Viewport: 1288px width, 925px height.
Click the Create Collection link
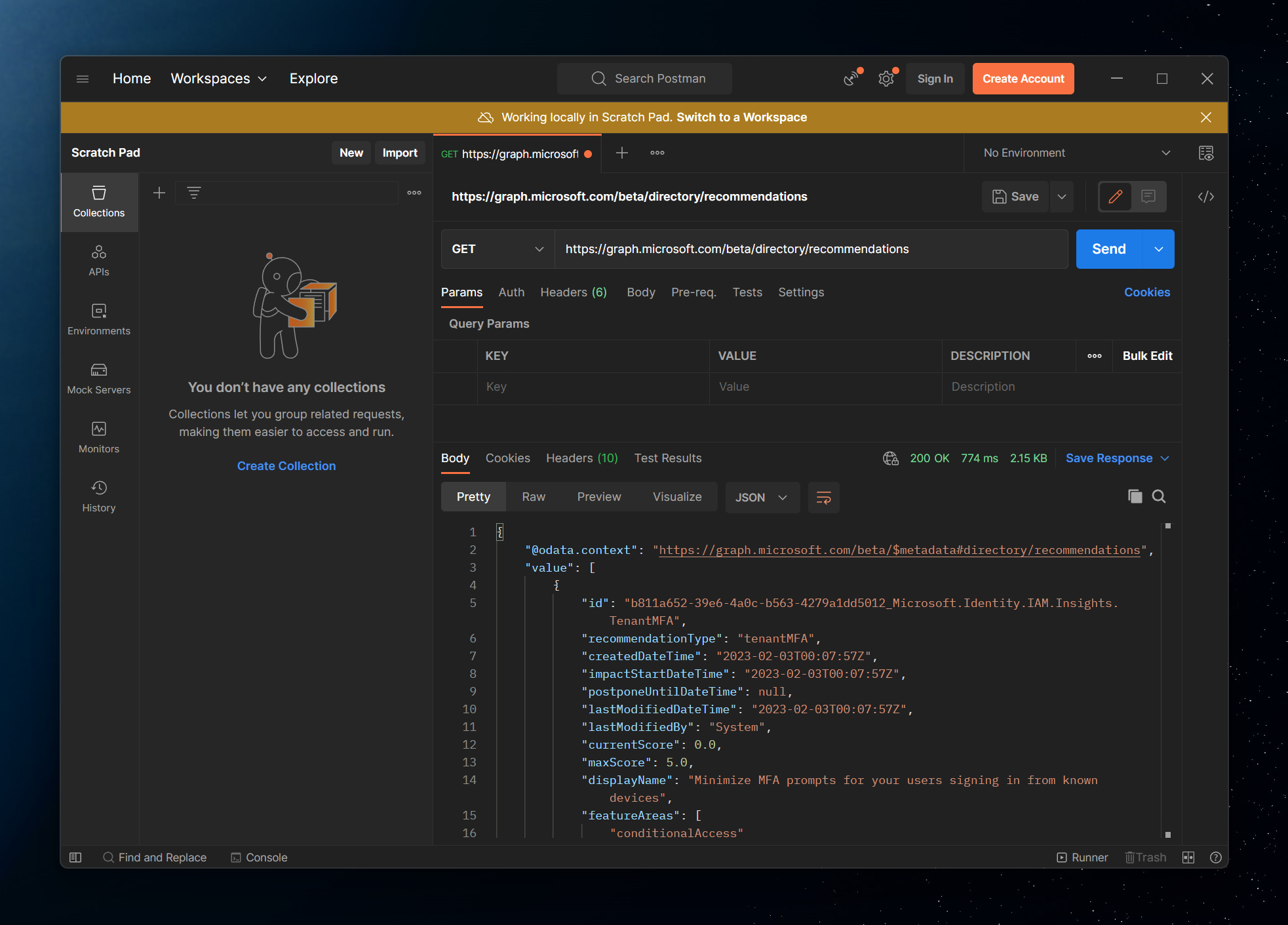point(286,466)
